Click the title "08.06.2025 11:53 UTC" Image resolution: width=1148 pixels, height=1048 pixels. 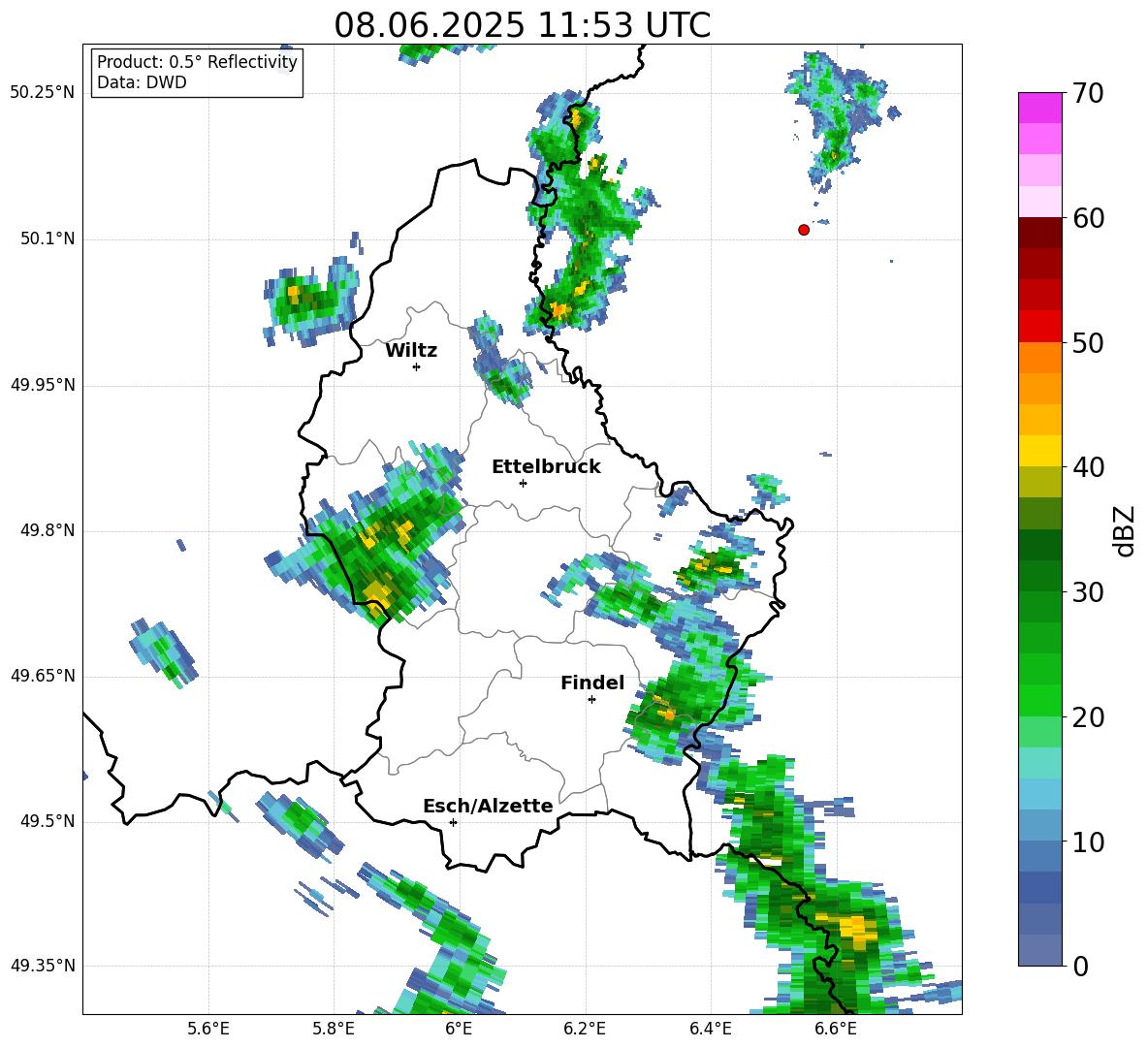[522, 25]
